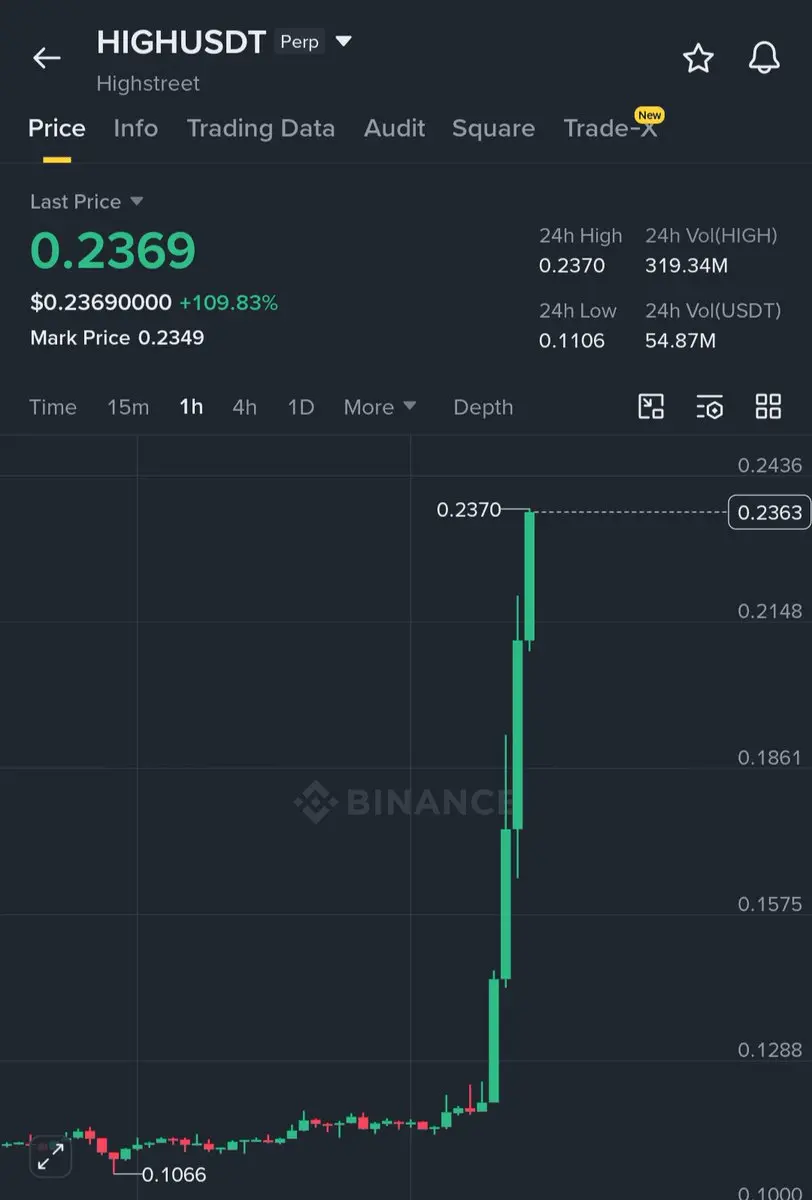The width and height of the screenshot is (812, 1200).
Task: Expand chart to fullscreen with arrows icon
Action: 50,1156
